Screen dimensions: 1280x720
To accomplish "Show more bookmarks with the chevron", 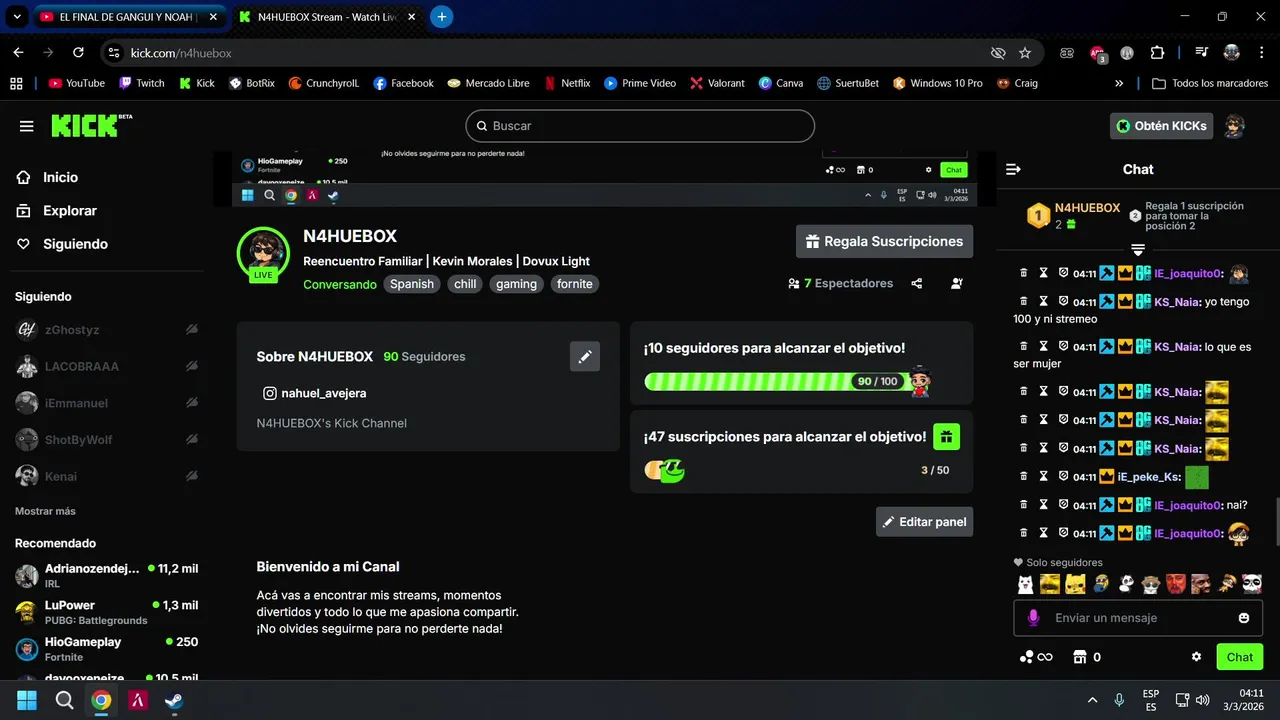I will click(1119, 83).
